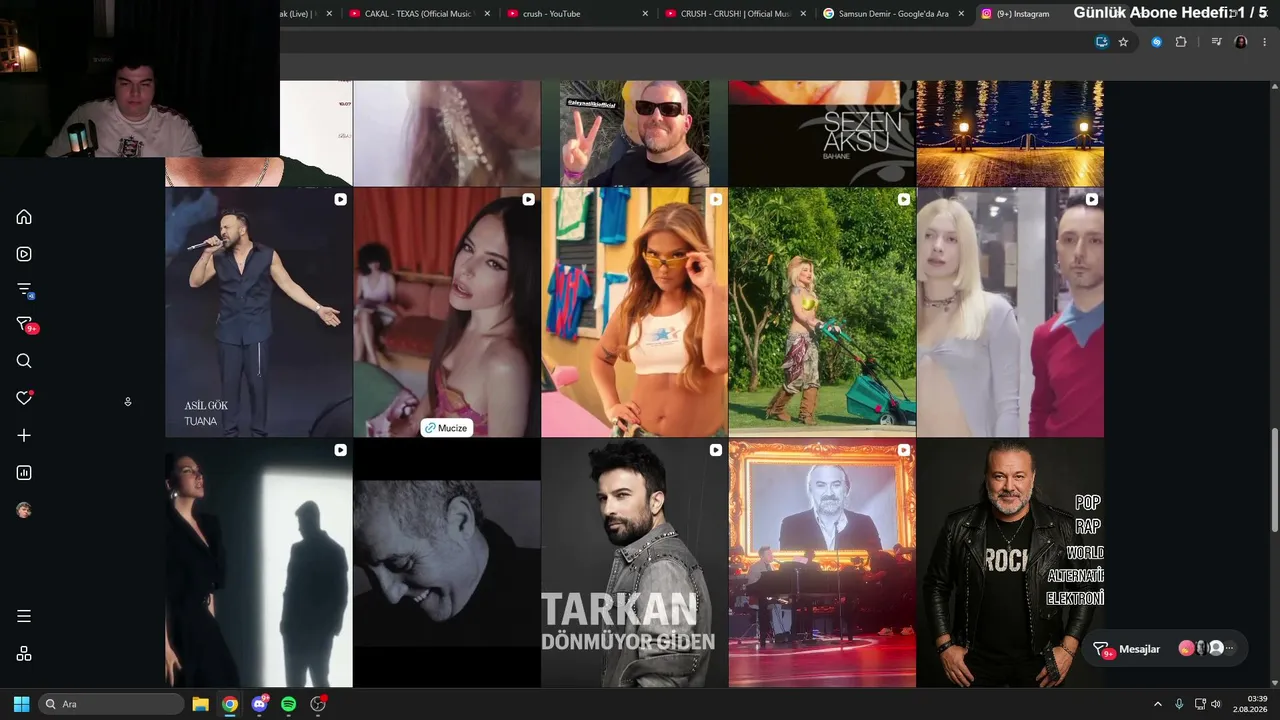Open the dashboard chart icon in sidebar
The image size is (1280, 720).
coord(24,473)
